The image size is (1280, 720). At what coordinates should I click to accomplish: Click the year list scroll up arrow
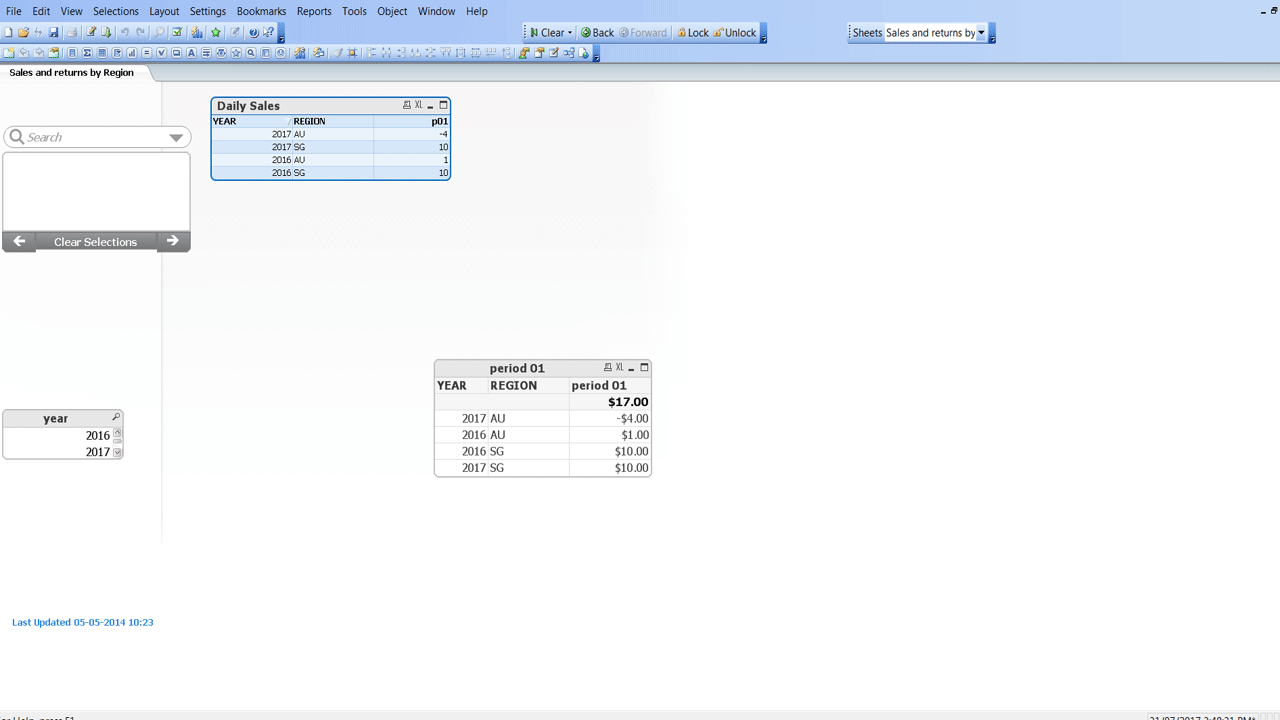(118, 433)
